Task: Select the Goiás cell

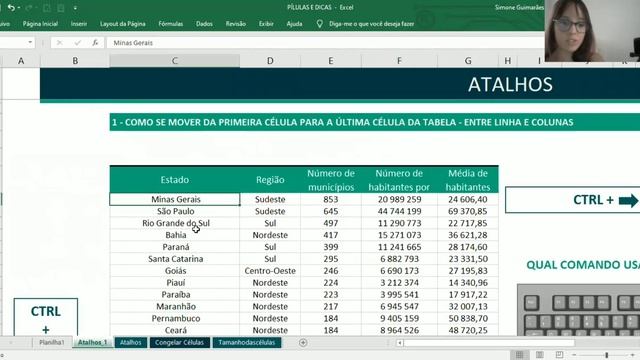Action: point(175,271)
